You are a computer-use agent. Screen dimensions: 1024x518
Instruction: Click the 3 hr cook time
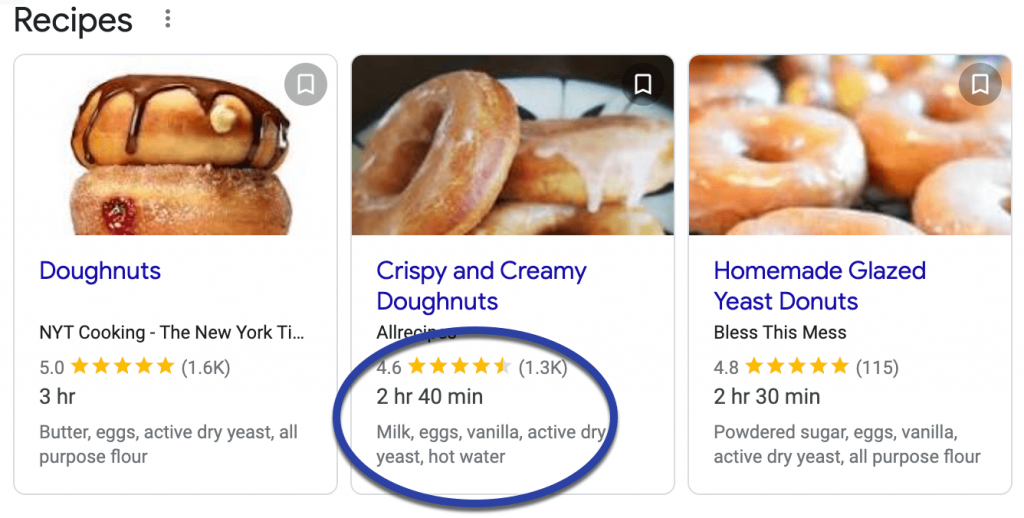[58, 397]
